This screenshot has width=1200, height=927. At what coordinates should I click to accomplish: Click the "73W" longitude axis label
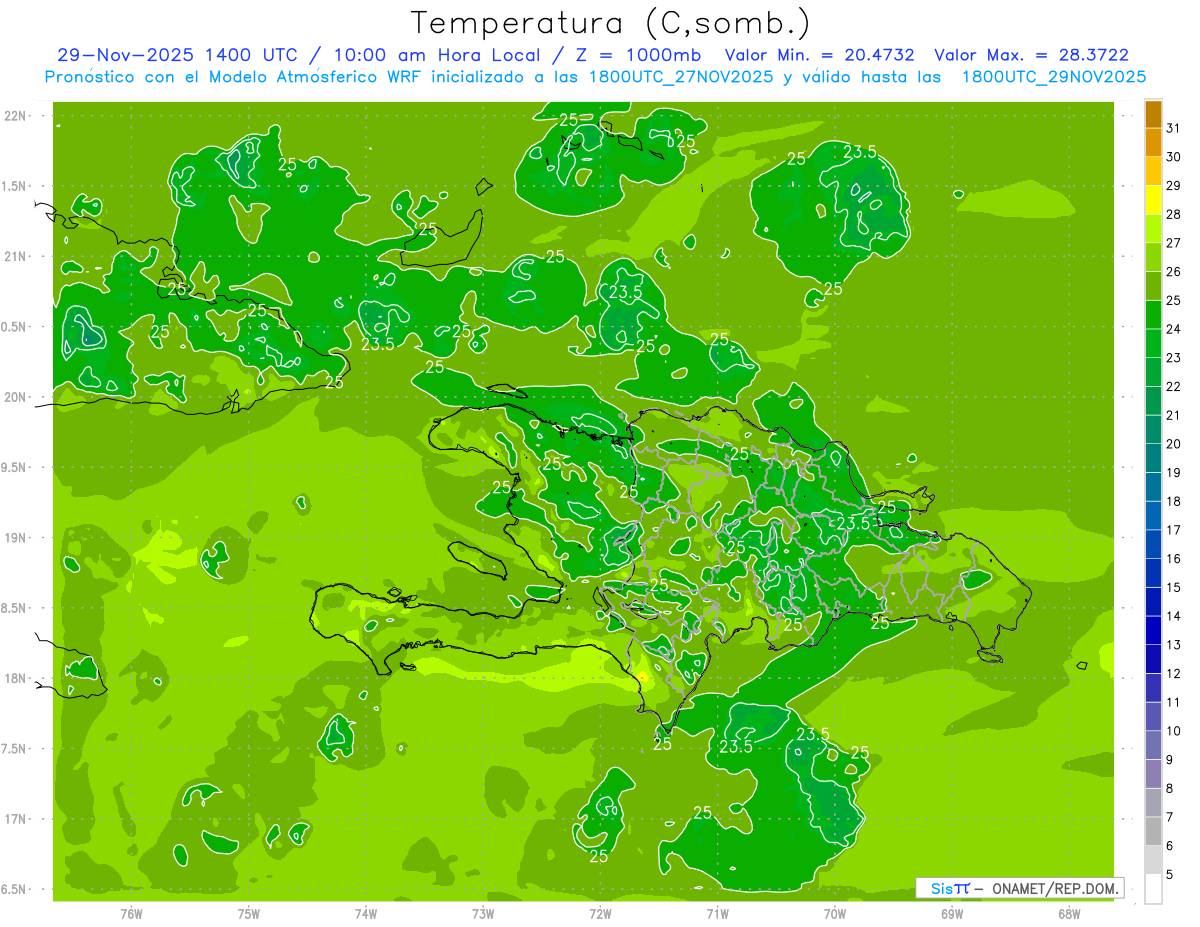coord(483,913)
